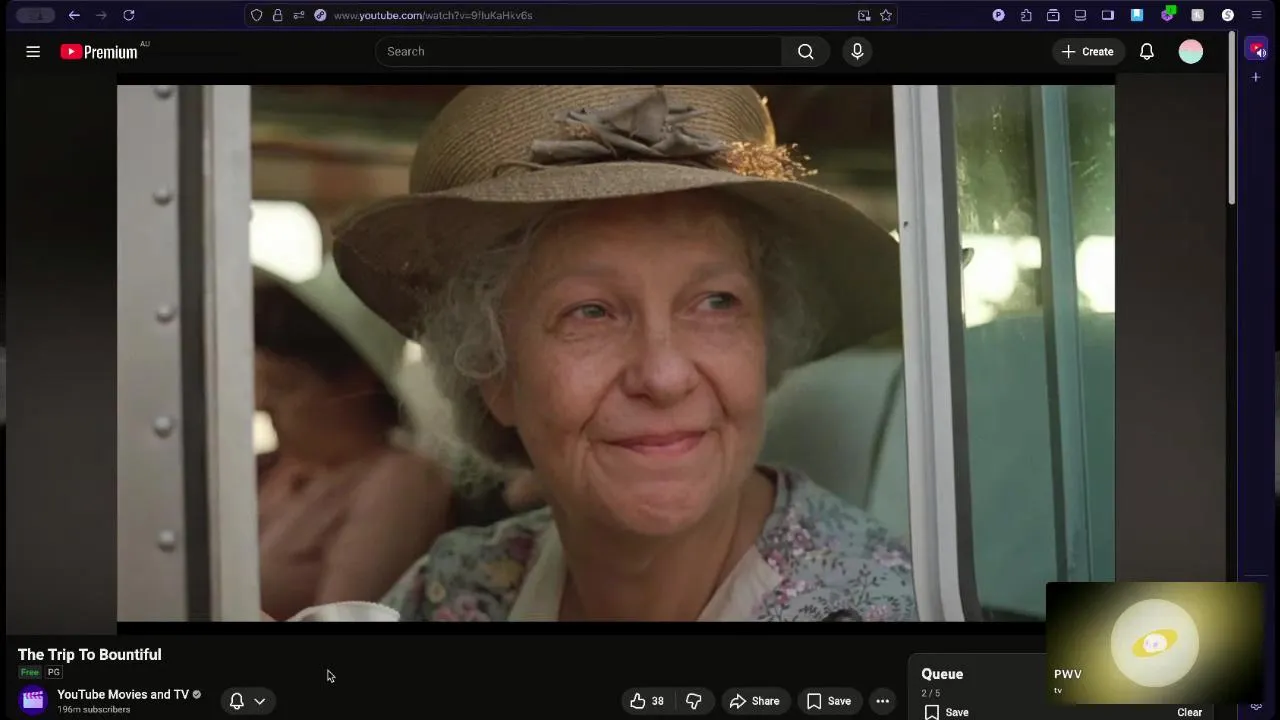Open the PWV mini player thumbnail
The height and width of the screenshot is (720, 1280).
1155,643
